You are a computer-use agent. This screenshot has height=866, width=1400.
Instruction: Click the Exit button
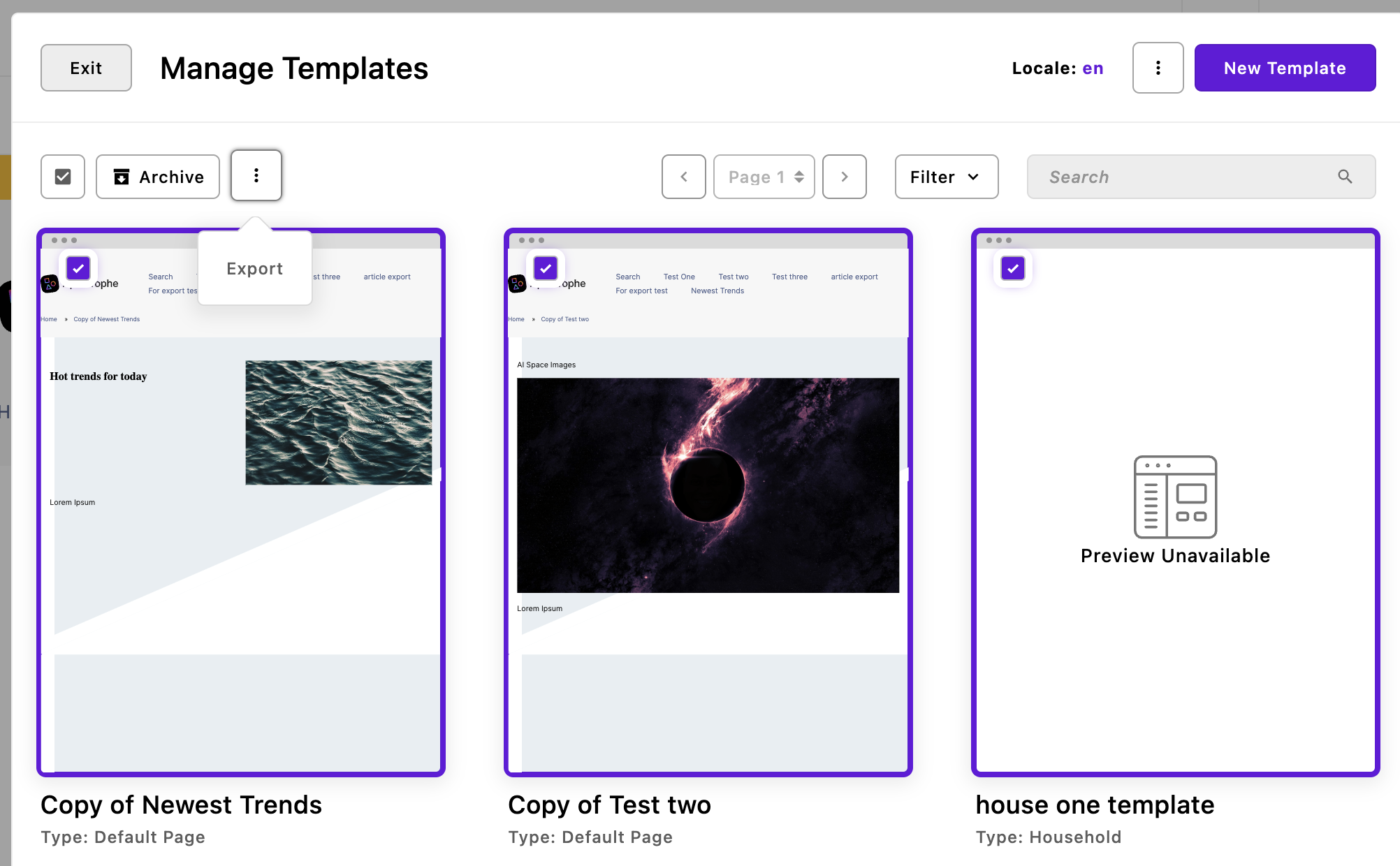[86, 68]
